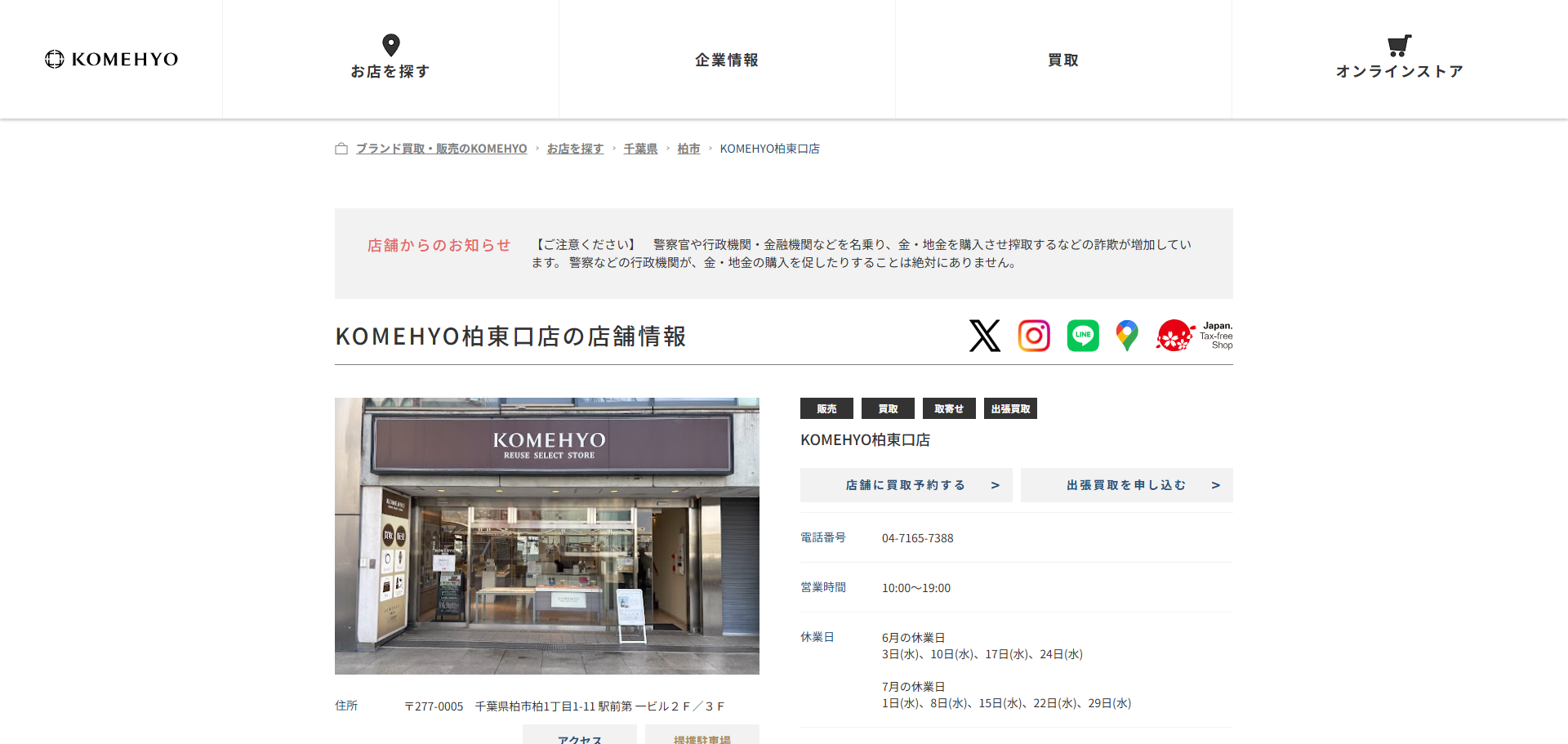The width and height of the screenshot is (1568, 744).
Task: Click the 販売 service tag
Action: coord(826,408)
